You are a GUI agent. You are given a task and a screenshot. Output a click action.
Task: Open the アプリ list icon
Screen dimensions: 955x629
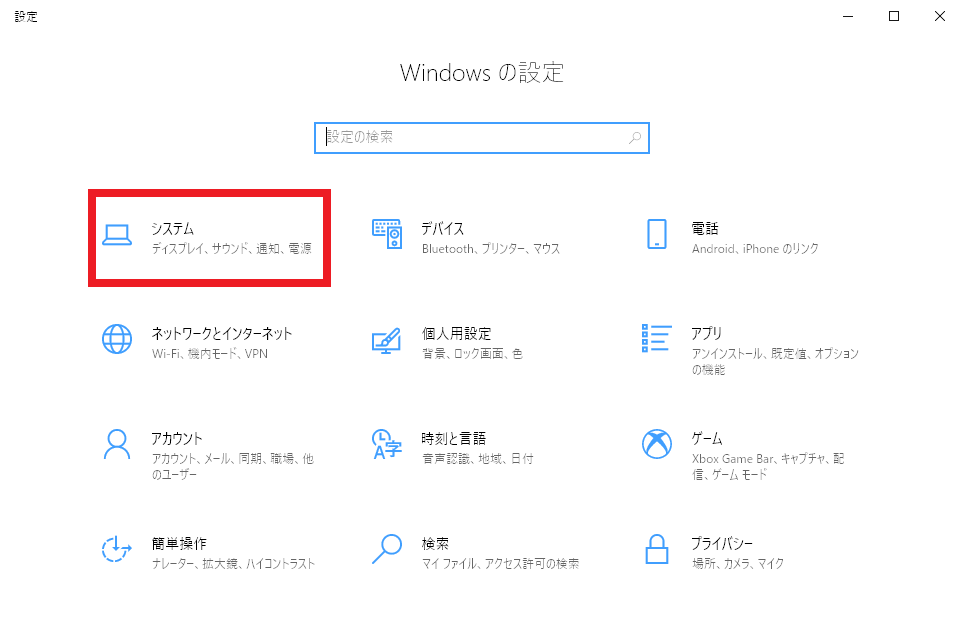coord(657,339)
